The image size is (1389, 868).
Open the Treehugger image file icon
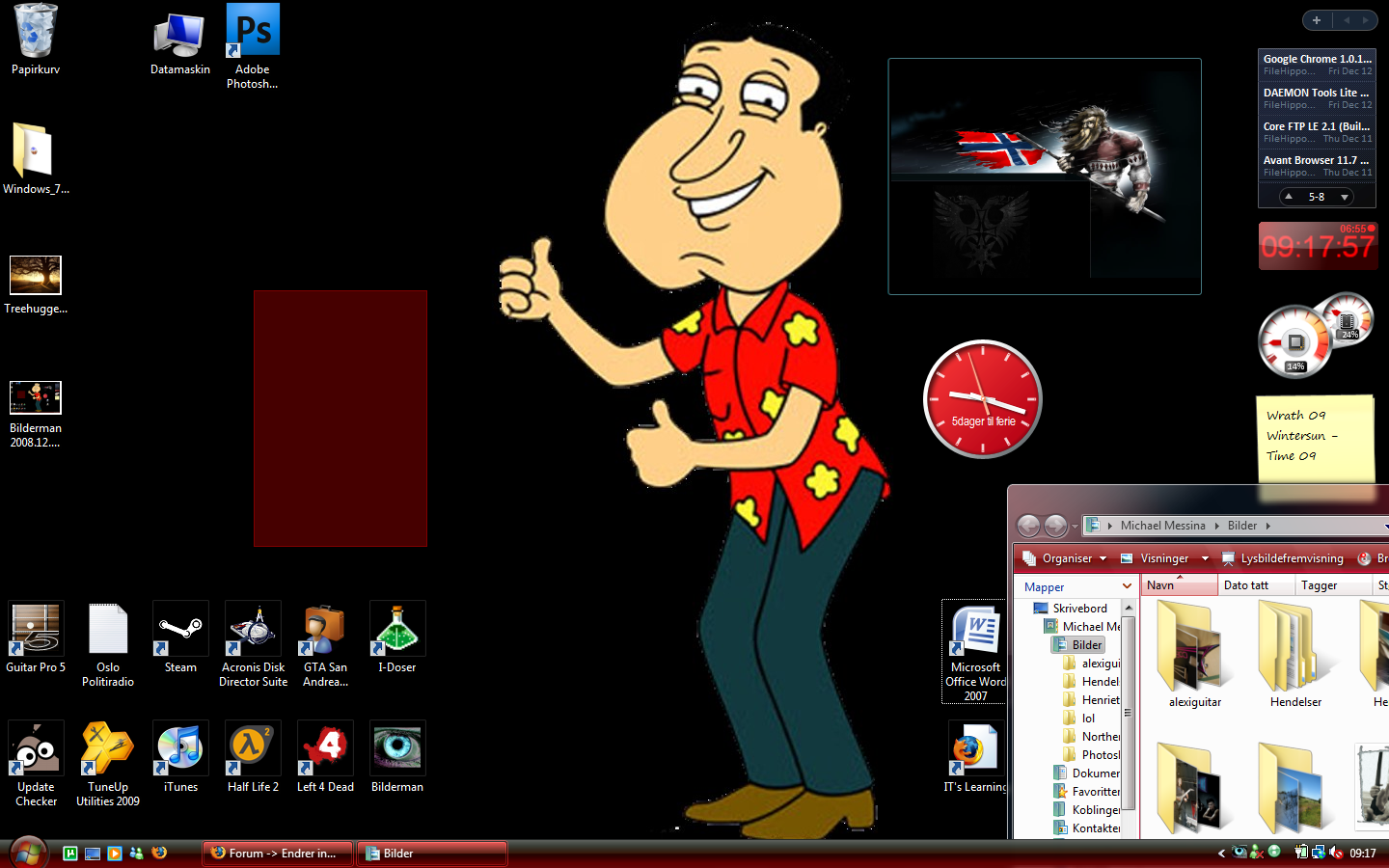[x=36, y=285]
